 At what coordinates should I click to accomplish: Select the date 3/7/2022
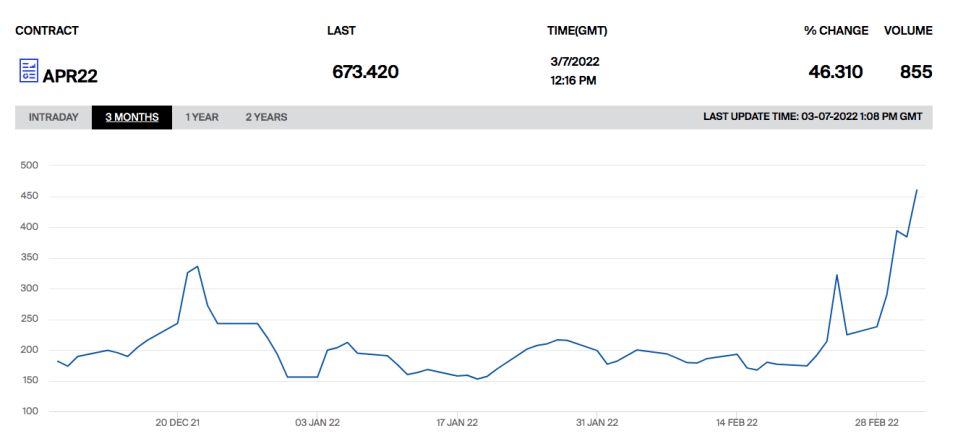[575, 62]
